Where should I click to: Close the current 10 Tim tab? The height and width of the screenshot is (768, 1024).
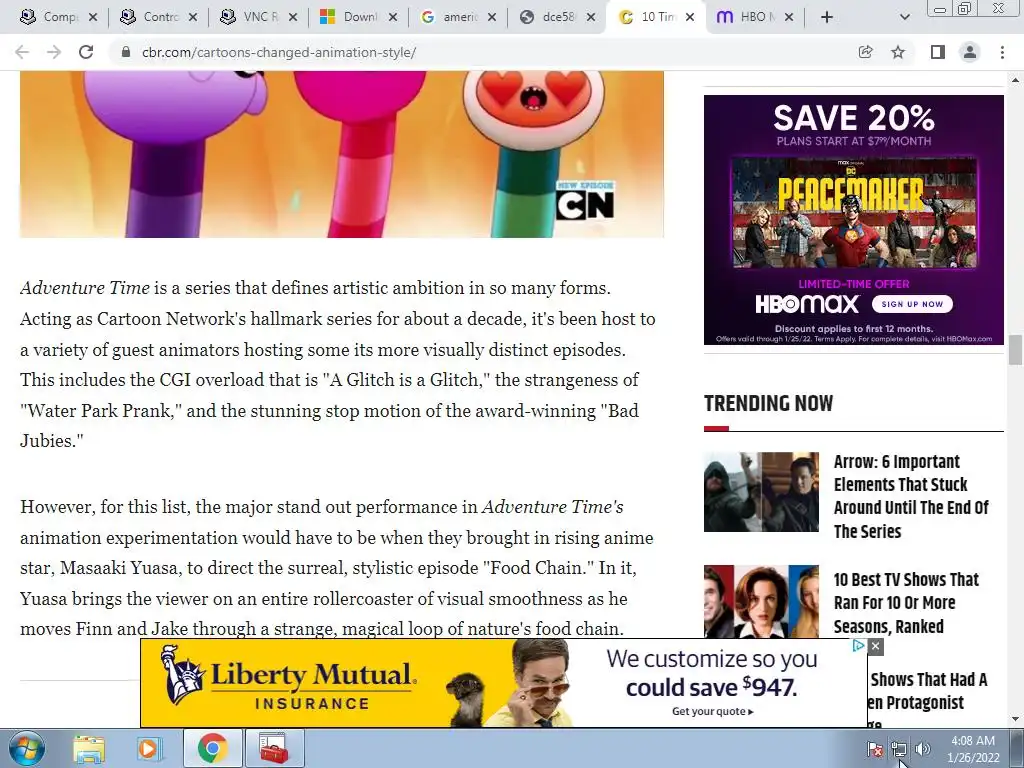point(690,18)
